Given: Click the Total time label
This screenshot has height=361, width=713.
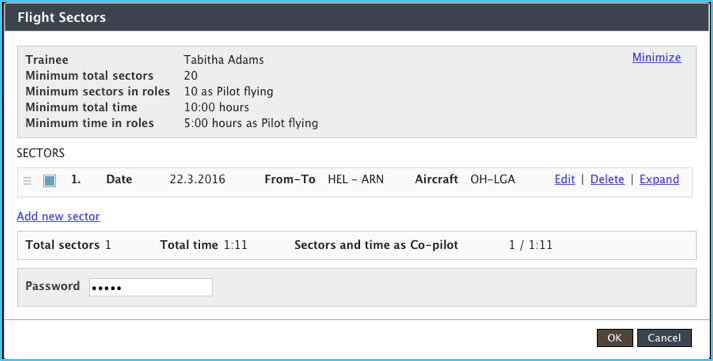Looking at the screenshot, I should coord(189,245).
